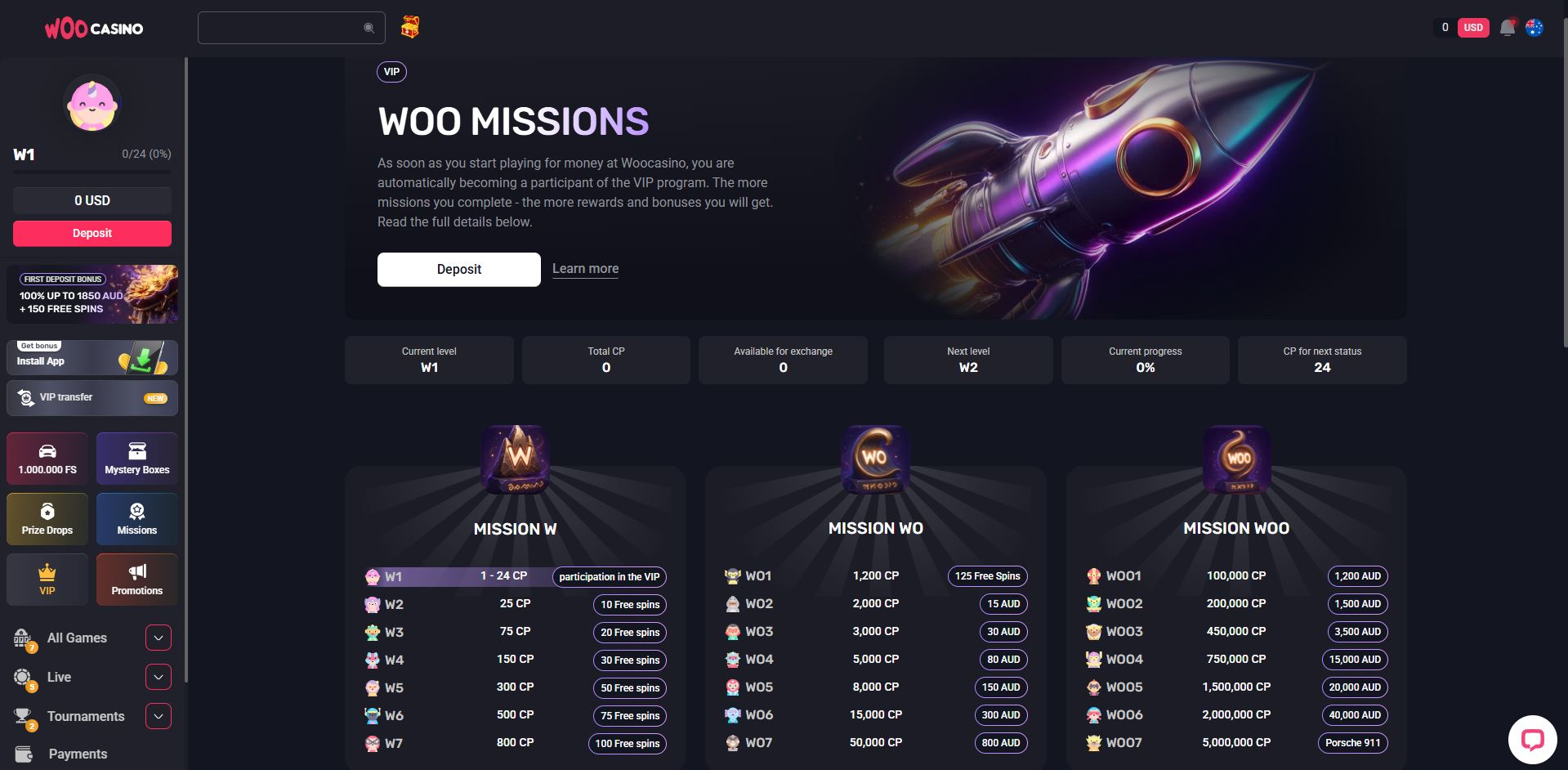Image resolution: width=1568 pixels, height=770 pixels.
Task: Select the VIP sidebar tab
Action: (x=47, y=580)
